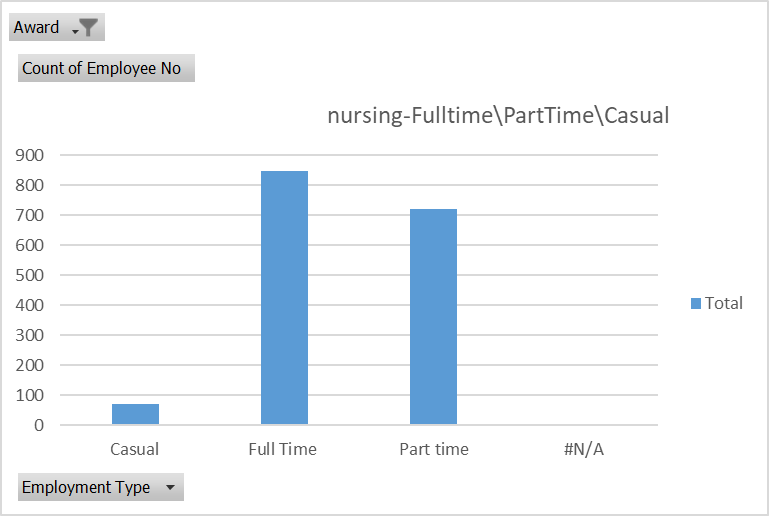Click the Total legend text
Screen dimensions: 769x516
pyautogui.click(x=724, y=303)
